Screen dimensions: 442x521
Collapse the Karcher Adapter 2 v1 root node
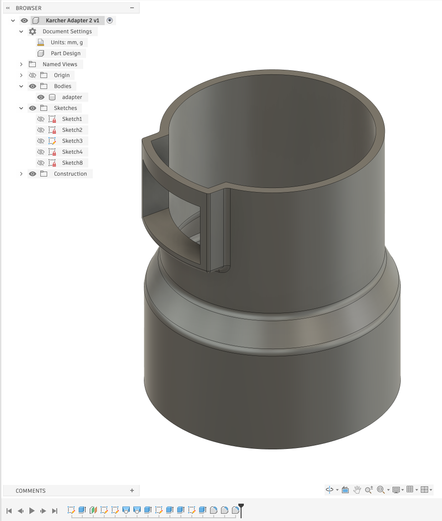pyautogui.click(x=13, y=20)
